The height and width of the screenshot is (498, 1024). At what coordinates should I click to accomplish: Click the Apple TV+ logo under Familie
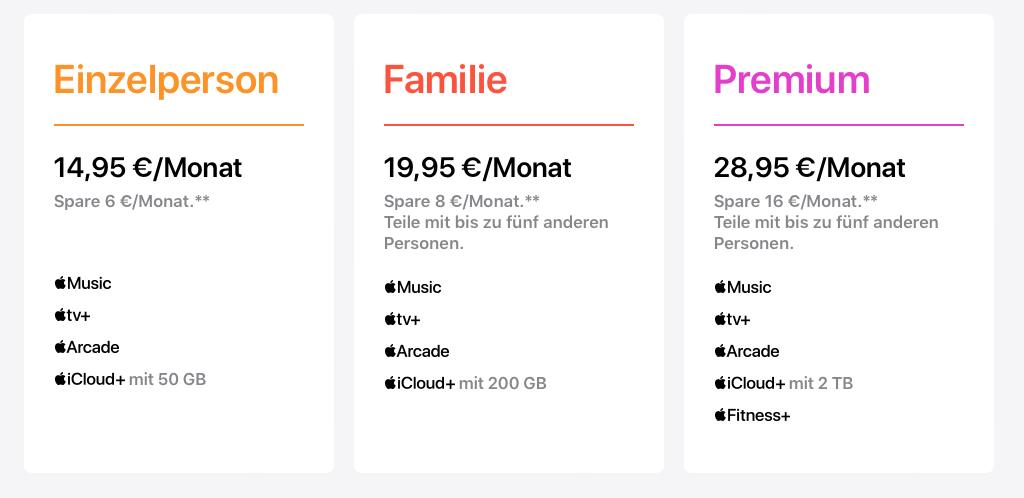403,319
